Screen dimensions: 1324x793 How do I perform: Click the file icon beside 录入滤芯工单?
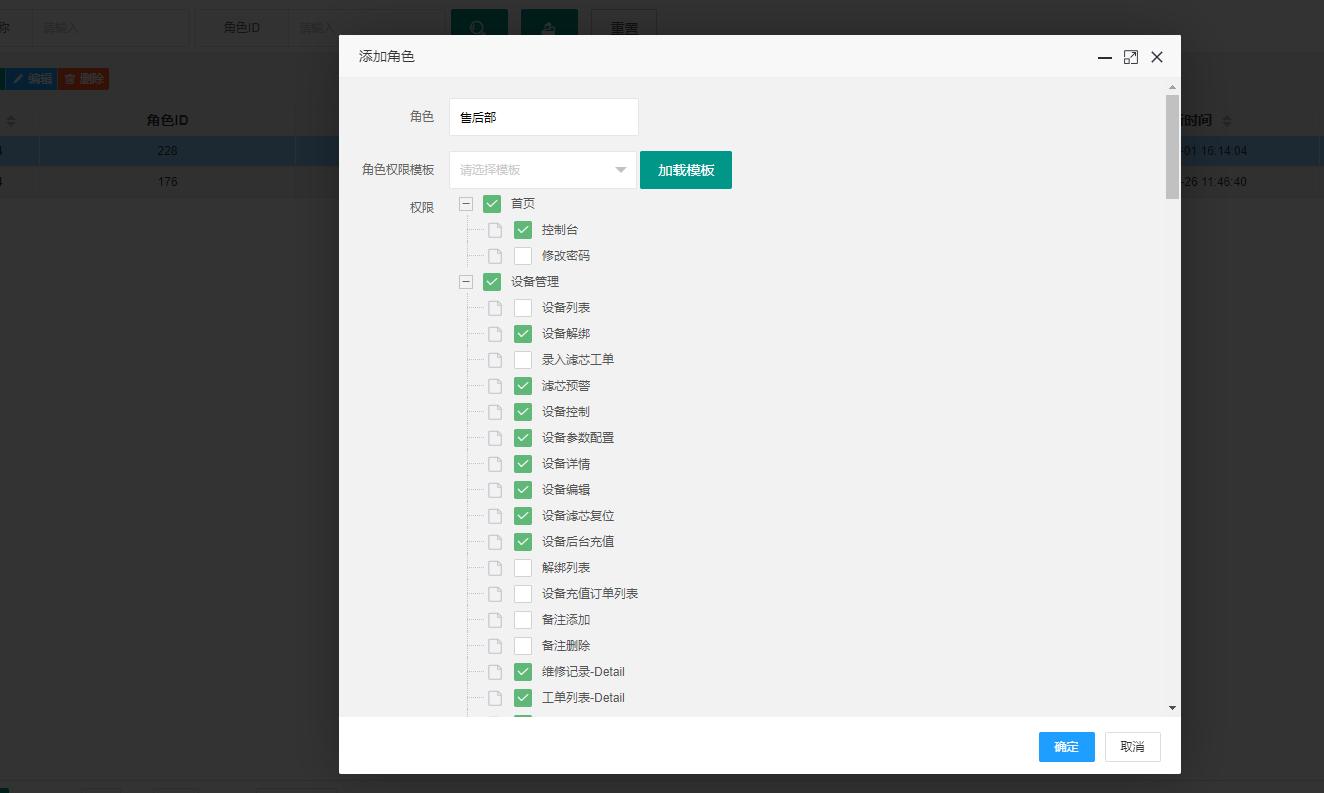495,360
